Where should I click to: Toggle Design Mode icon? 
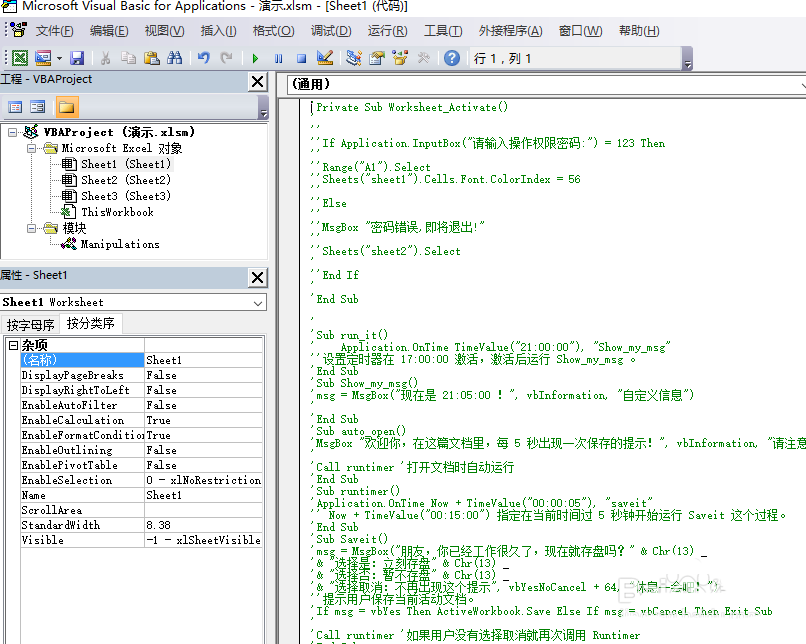tap(325, 58)
